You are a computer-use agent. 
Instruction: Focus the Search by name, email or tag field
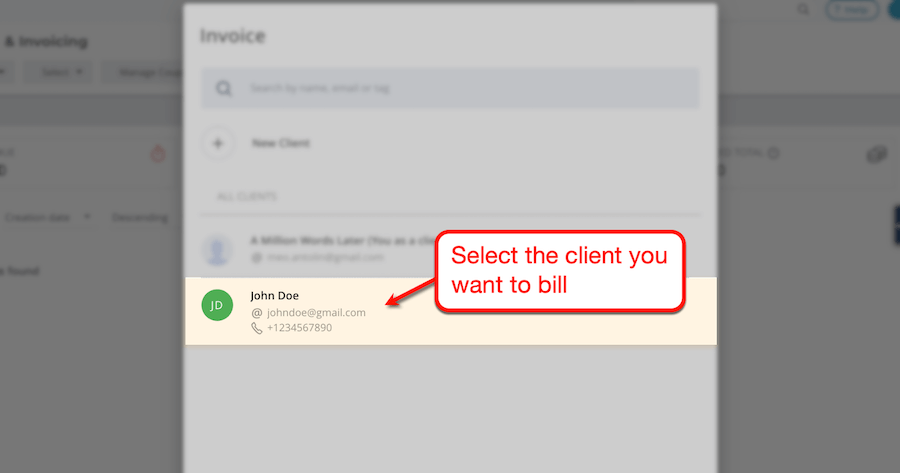pyautogui.click(x=451, y=88)
